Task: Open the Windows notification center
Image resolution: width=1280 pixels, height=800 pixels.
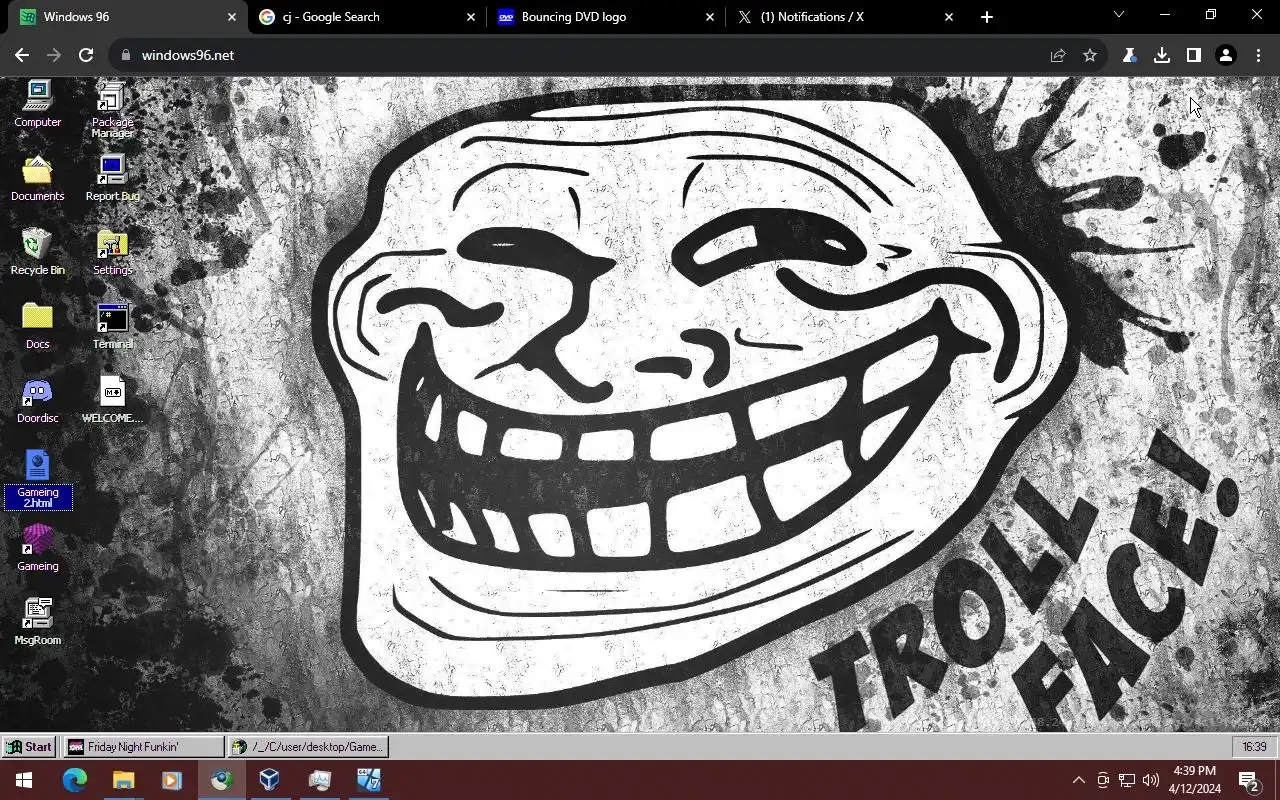Action: (1249, 780)
